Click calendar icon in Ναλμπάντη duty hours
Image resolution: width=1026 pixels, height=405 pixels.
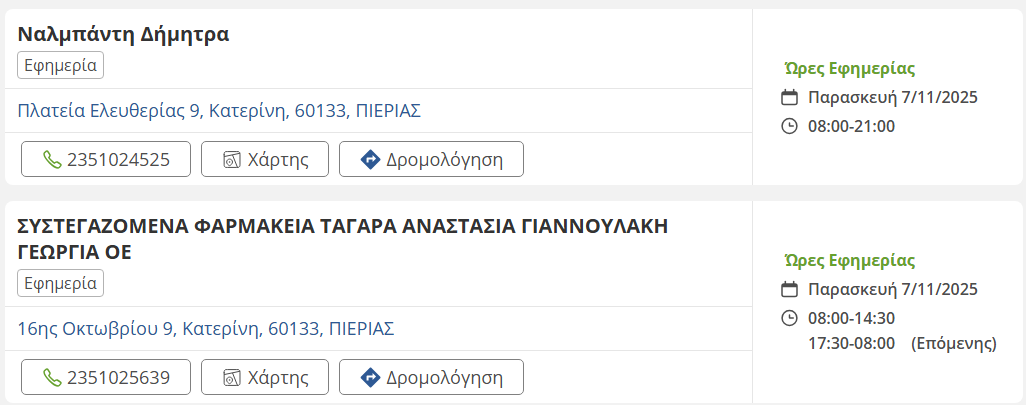click(x=789, y=98)
